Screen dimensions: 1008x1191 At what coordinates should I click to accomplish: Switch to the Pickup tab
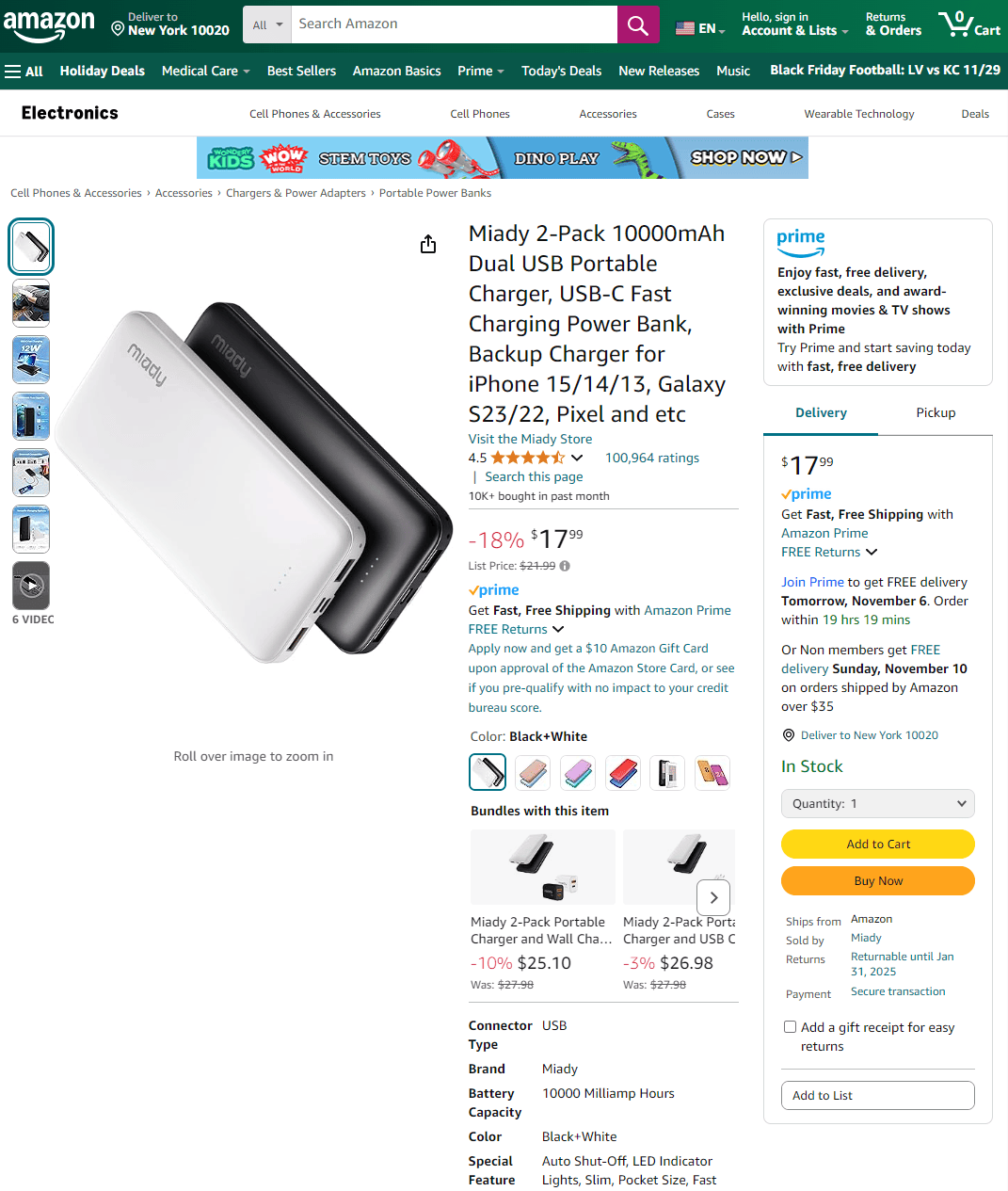click(x=936, y=412)
